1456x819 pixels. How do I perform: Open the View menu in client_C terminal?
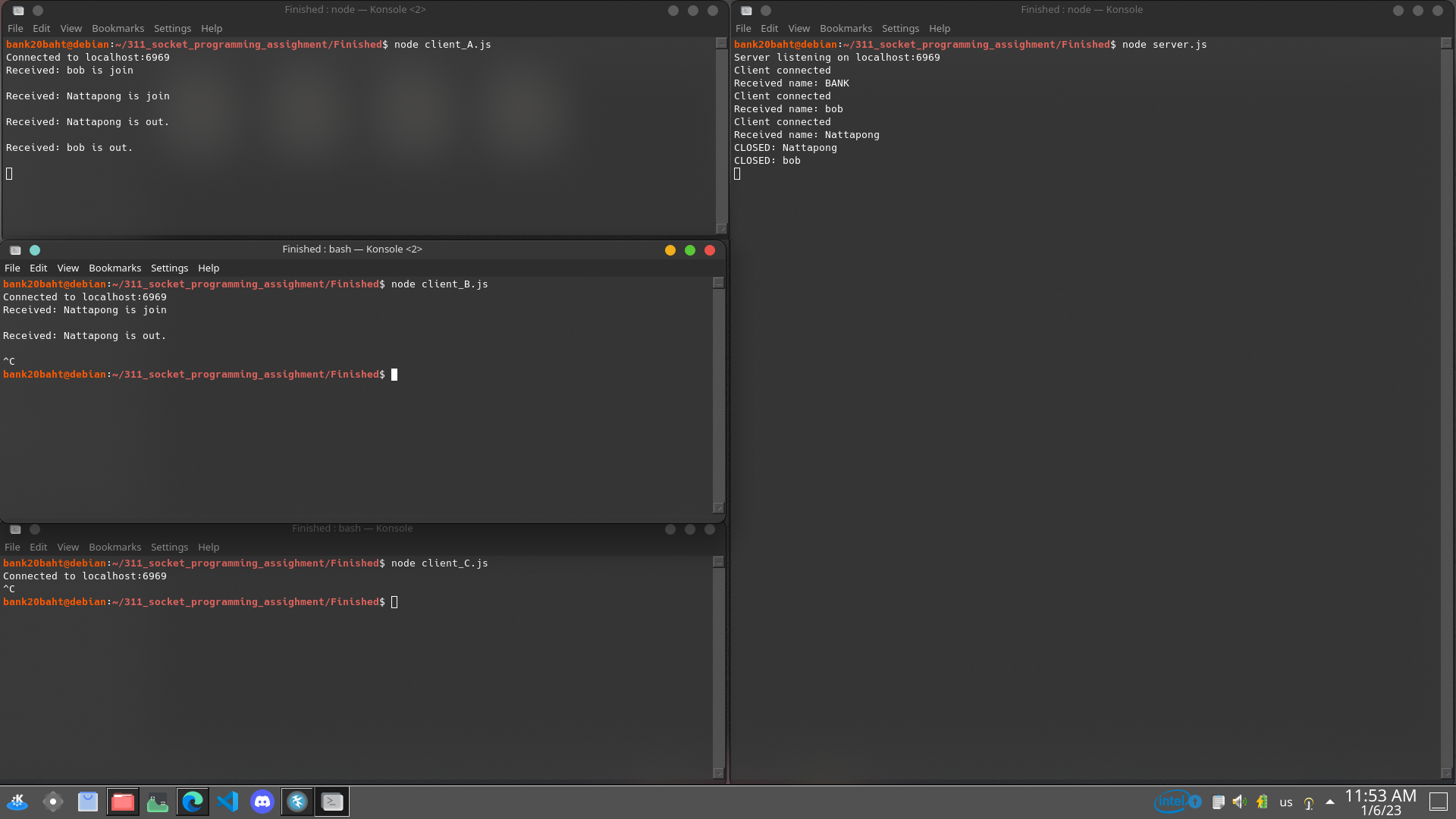(67, 547)
